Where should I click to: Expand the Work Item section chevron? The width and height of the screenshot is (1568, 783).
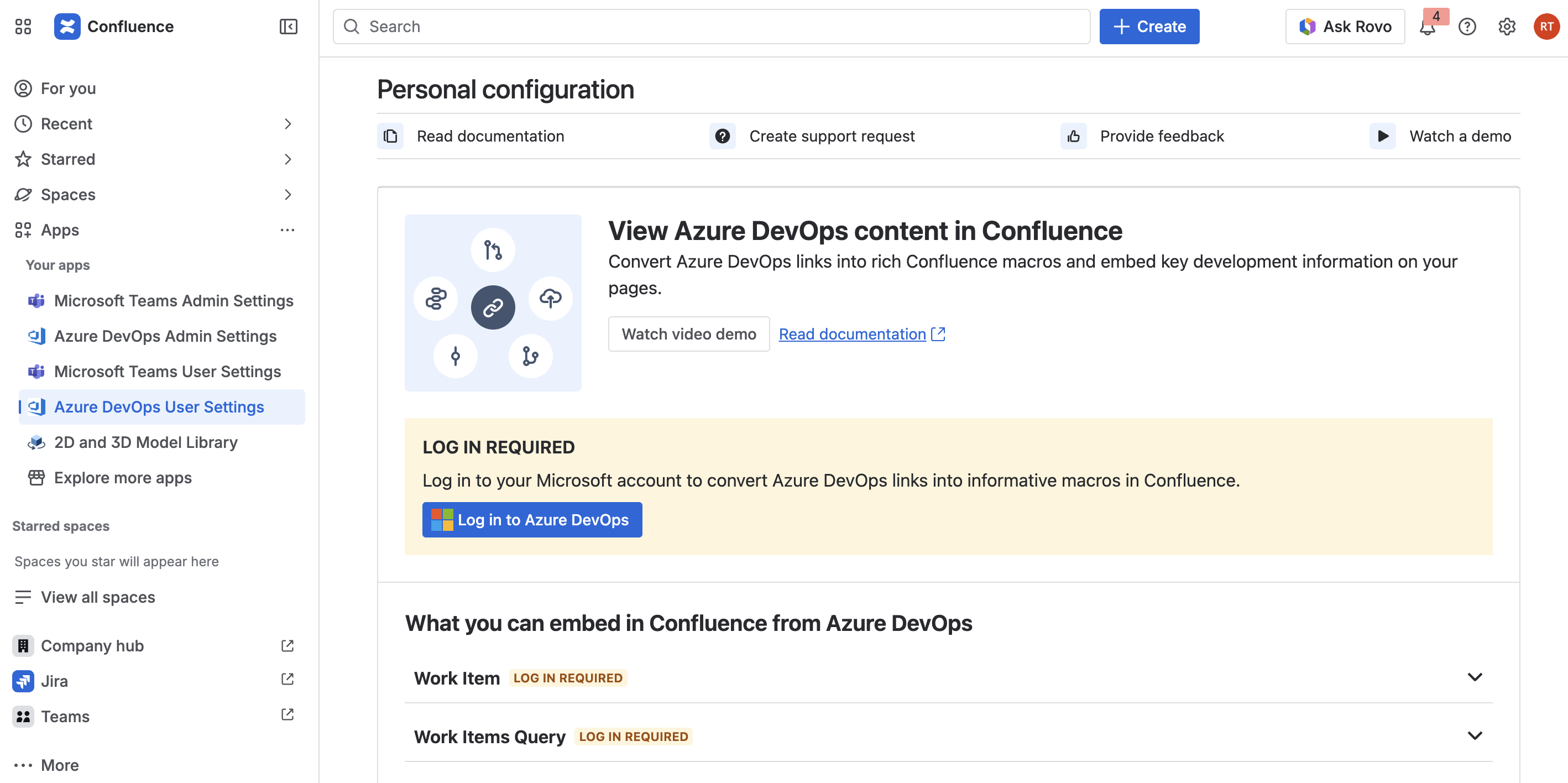(1474, 677)
